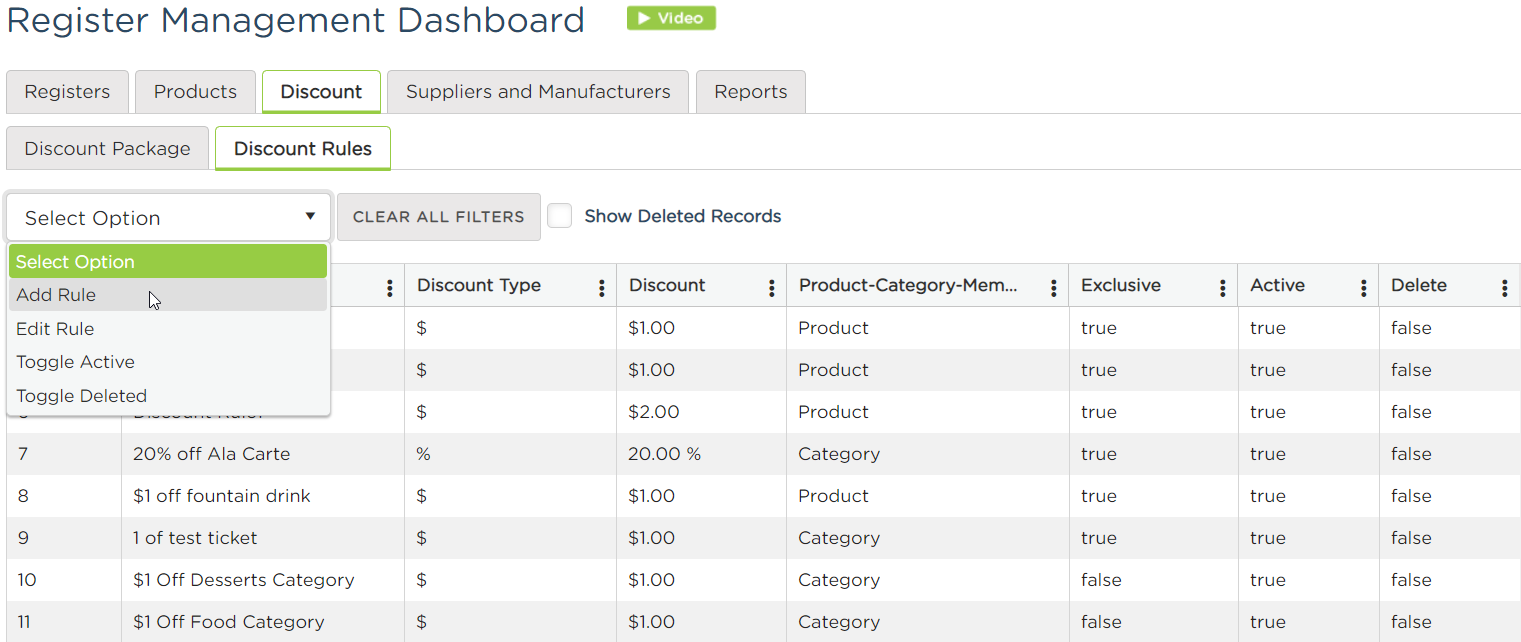
Task: Open the Discount column's three-dot menu
Action: coord(771,288)
